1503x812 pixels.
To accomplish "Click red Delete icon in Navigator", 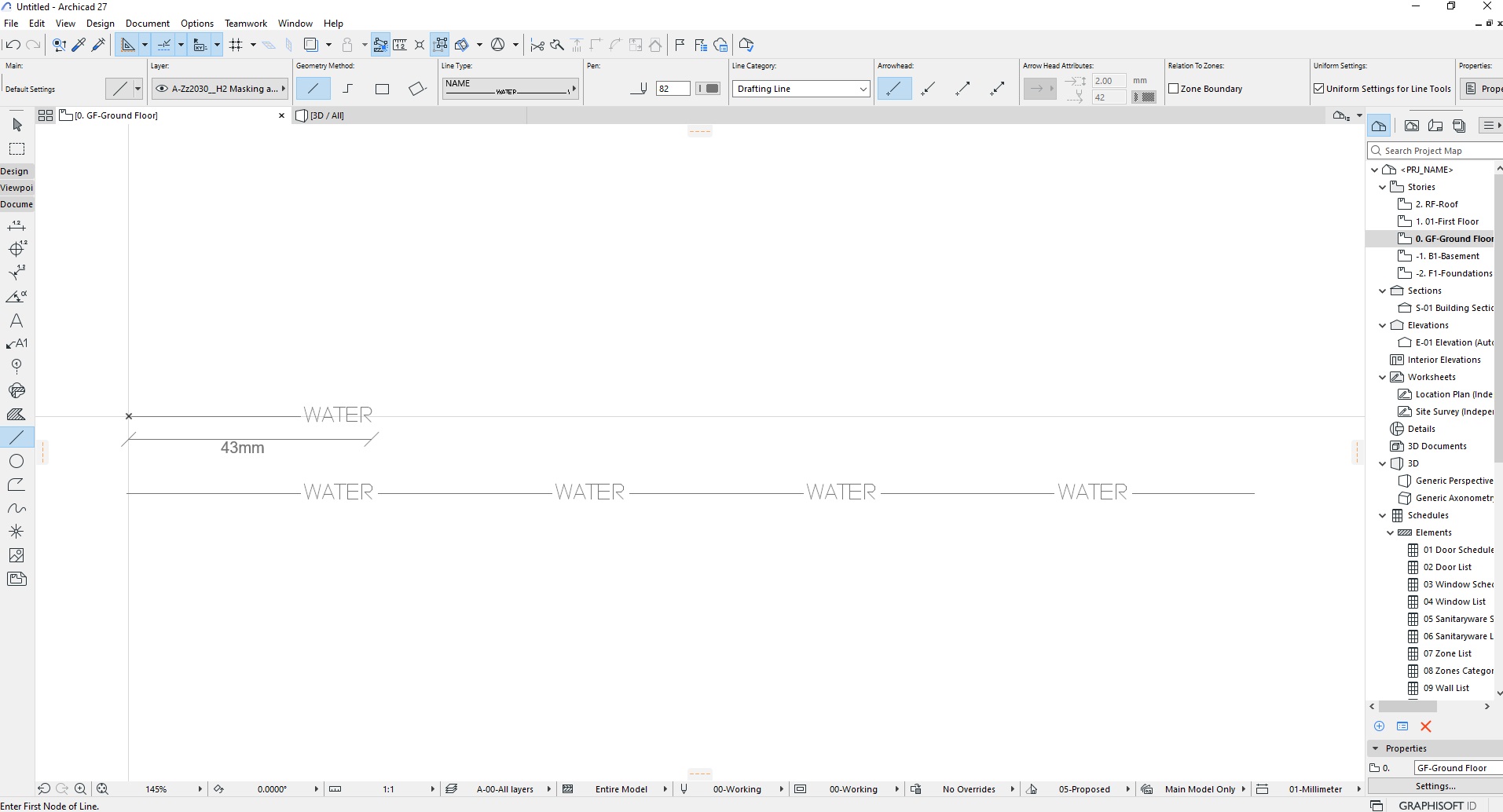I will pos(1426,726).
